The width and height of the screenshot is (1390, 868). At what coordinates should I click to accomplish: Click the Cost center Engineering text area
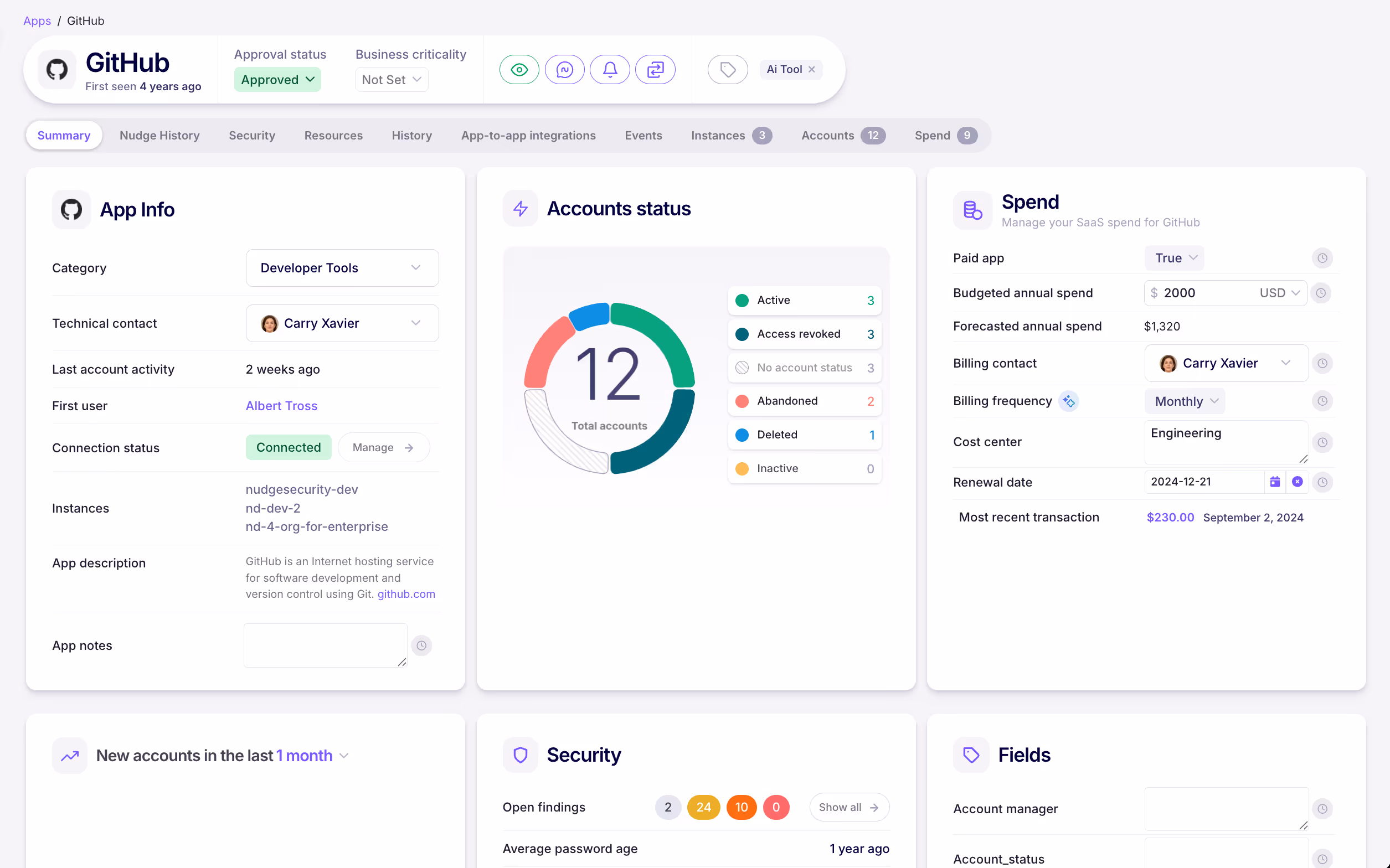pyautogui.click(x=1227, y=443)
